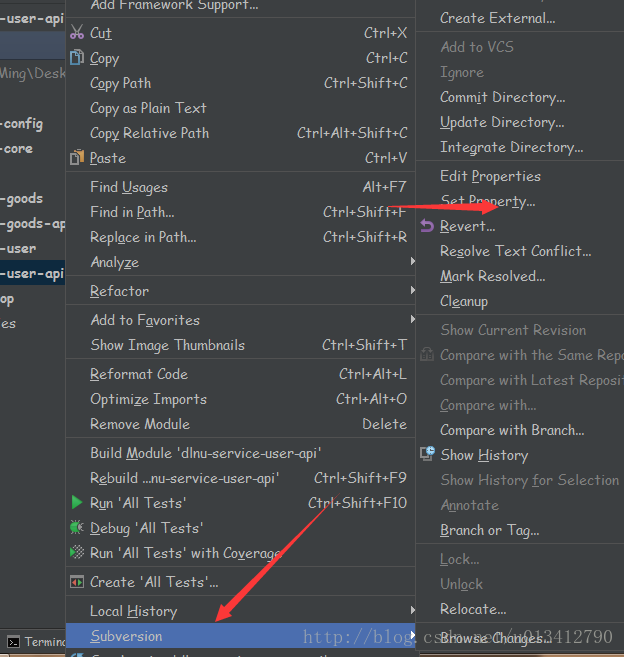Select the -goods-ap module in project tree
This screenshot has width=624, height=657.
pyautogui.click(x=32, y=224)
